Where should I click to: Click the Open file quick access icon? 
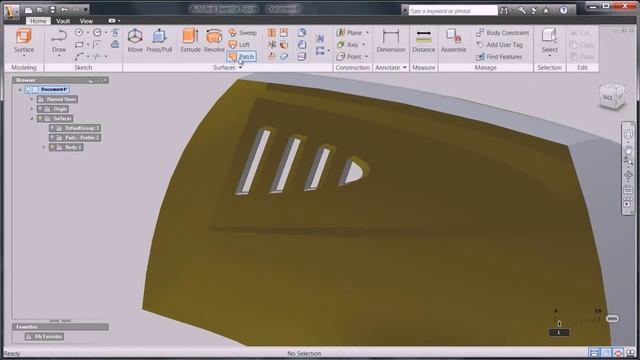pos(40,10)
